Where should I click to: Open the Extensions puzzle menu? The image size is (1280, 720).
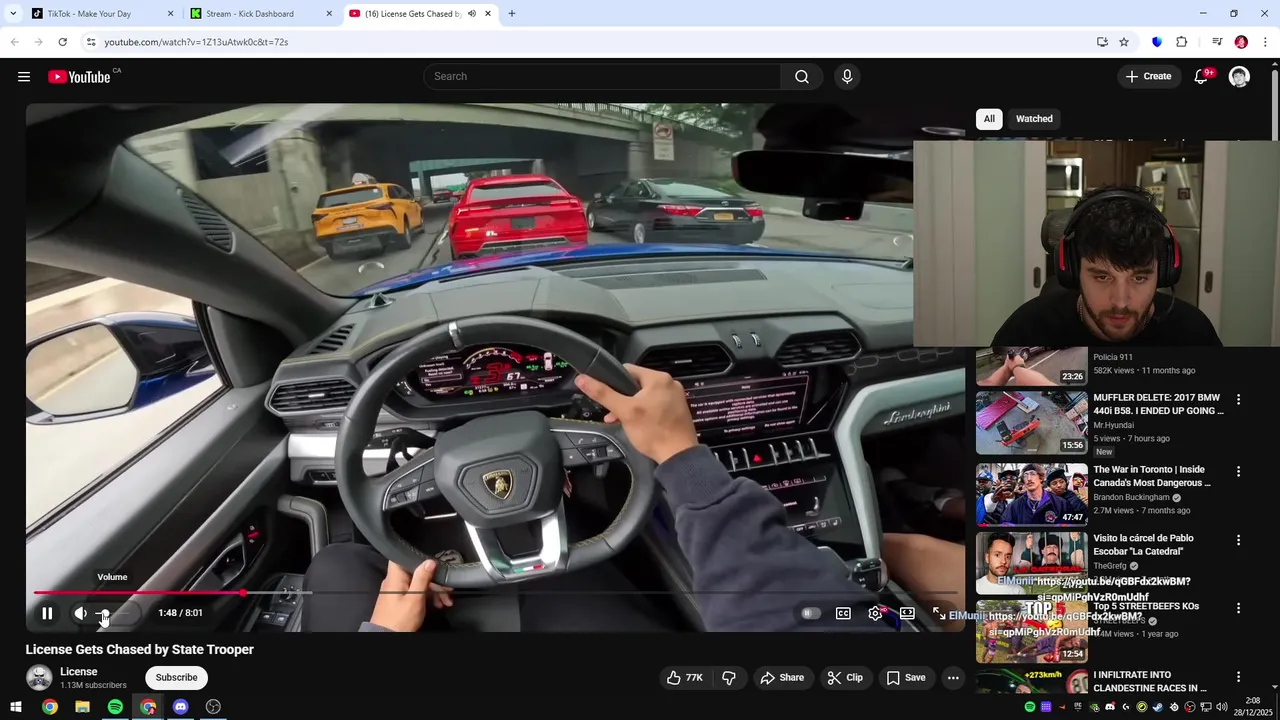point(1182,42)
